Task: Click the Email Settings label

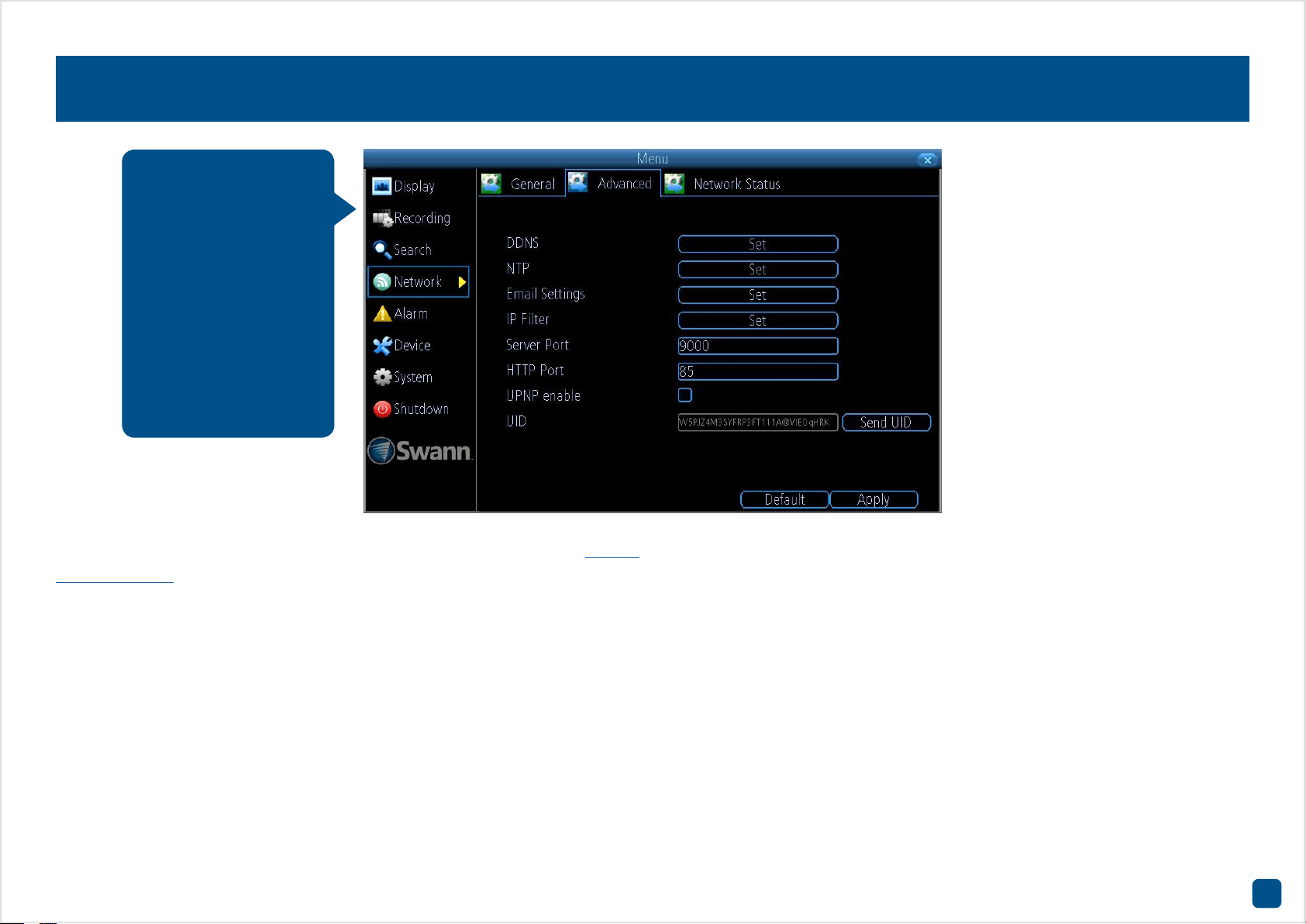Action: (546, 294)
